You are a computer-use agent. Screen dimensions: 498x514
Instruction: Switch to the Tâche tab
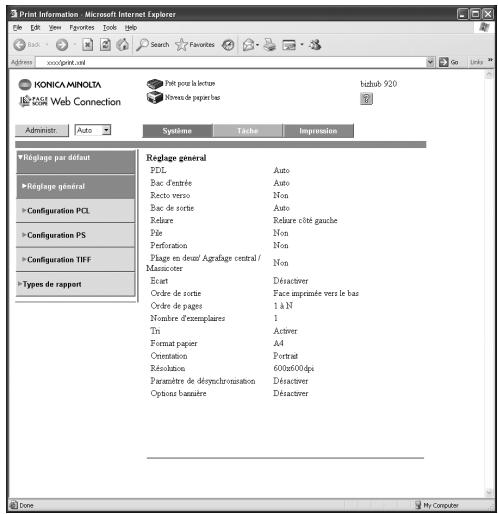[248, 131]
